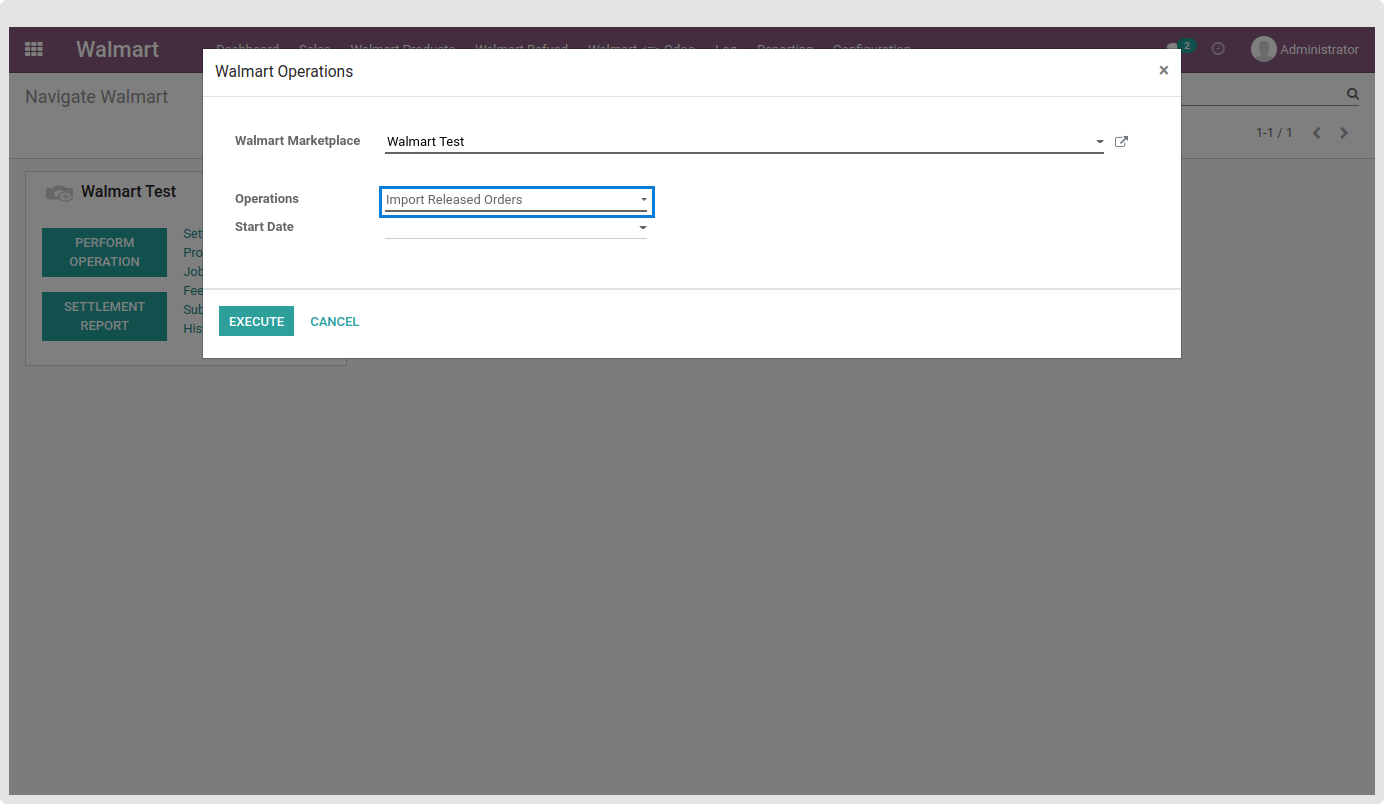Click the "Start Date" field label
This screenshot has width=1384, height=804.
[264, 227]
